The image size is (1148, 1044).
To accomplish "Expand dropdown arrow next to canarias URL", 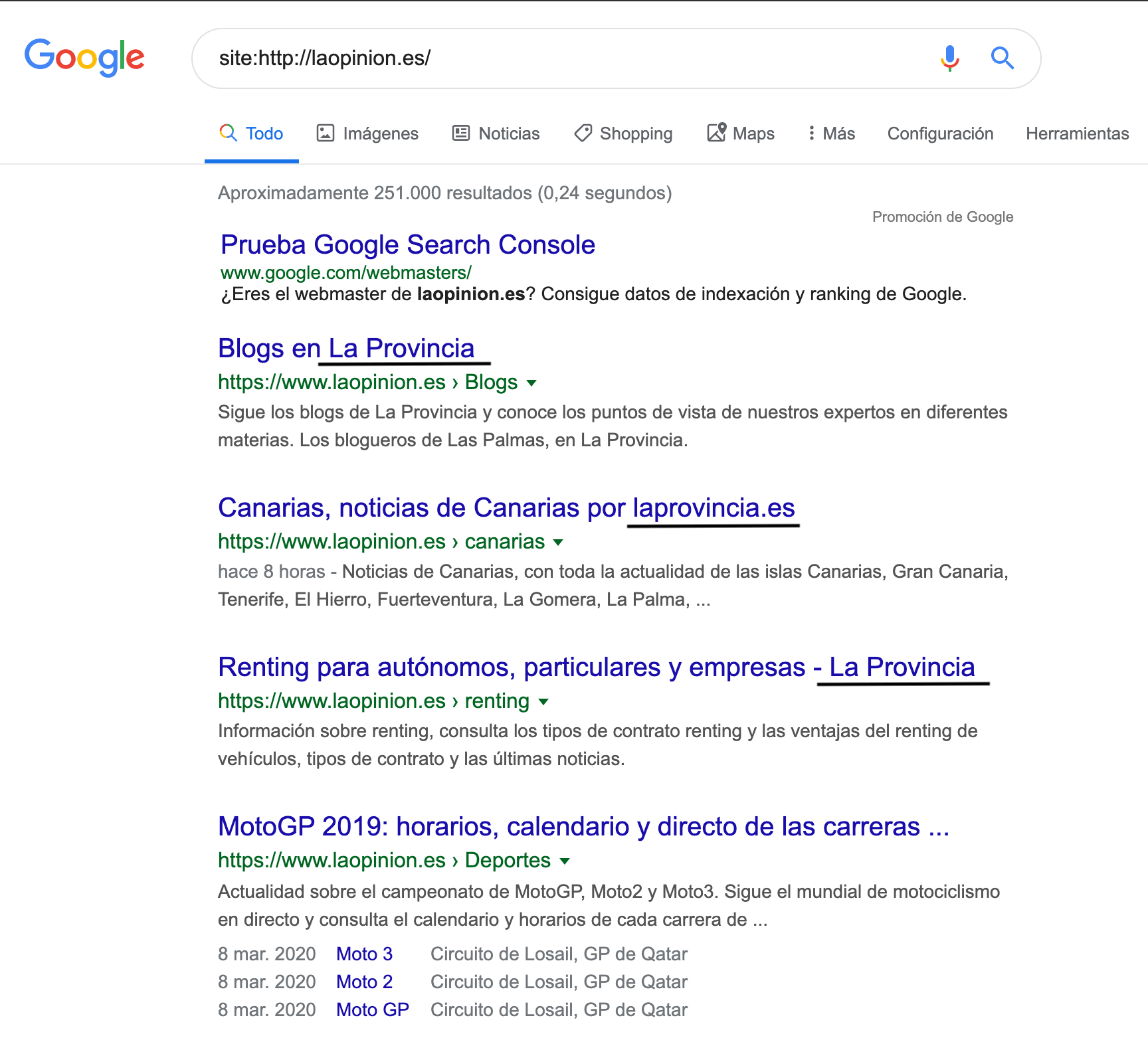I will point(558,543).
